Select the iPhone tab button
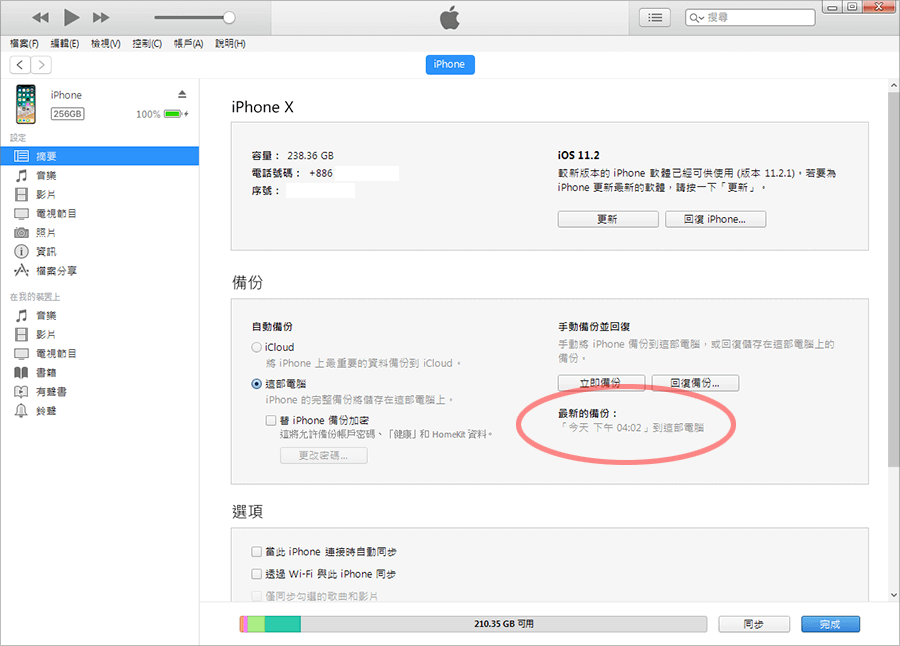900x646 pixels. pos(450,64)
